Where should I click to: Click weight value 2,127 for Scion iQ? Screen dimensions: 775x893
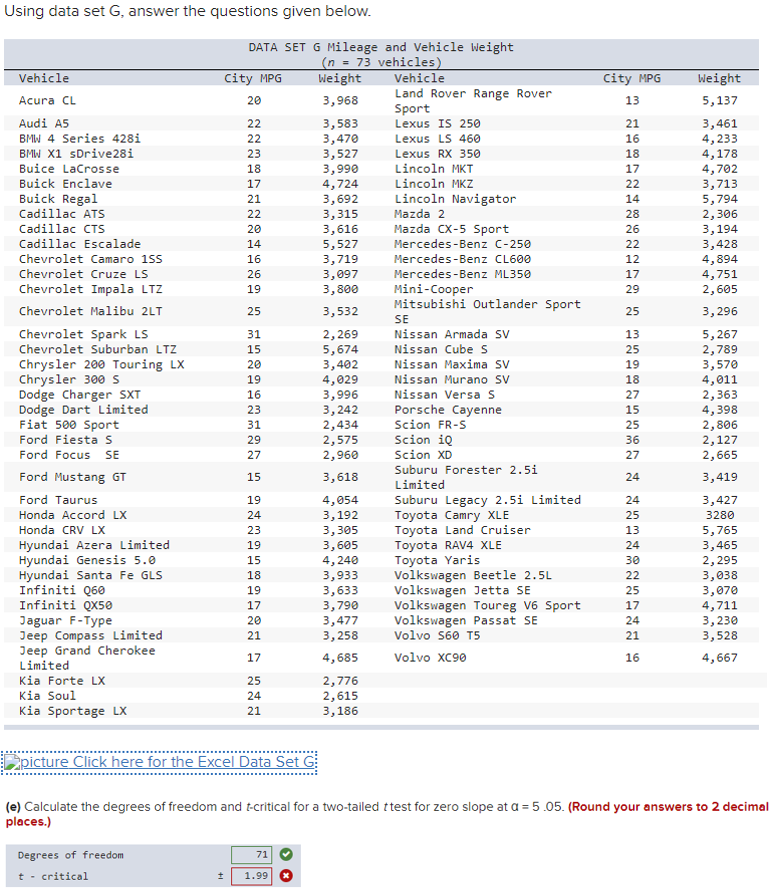pyautogui.click(x=719, y=440)
